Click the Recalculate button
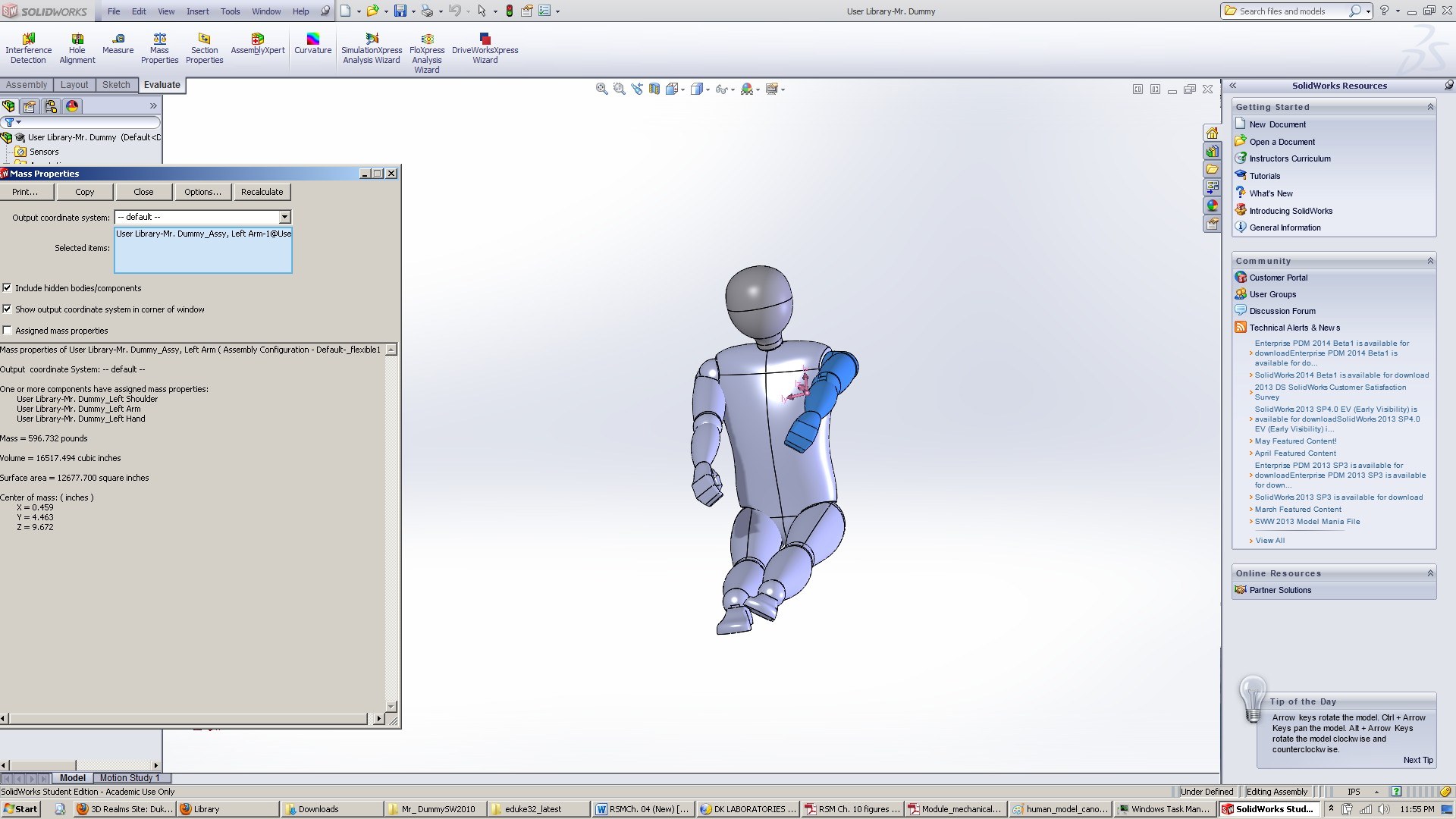1456x819 pixels. tap(262, 193)
